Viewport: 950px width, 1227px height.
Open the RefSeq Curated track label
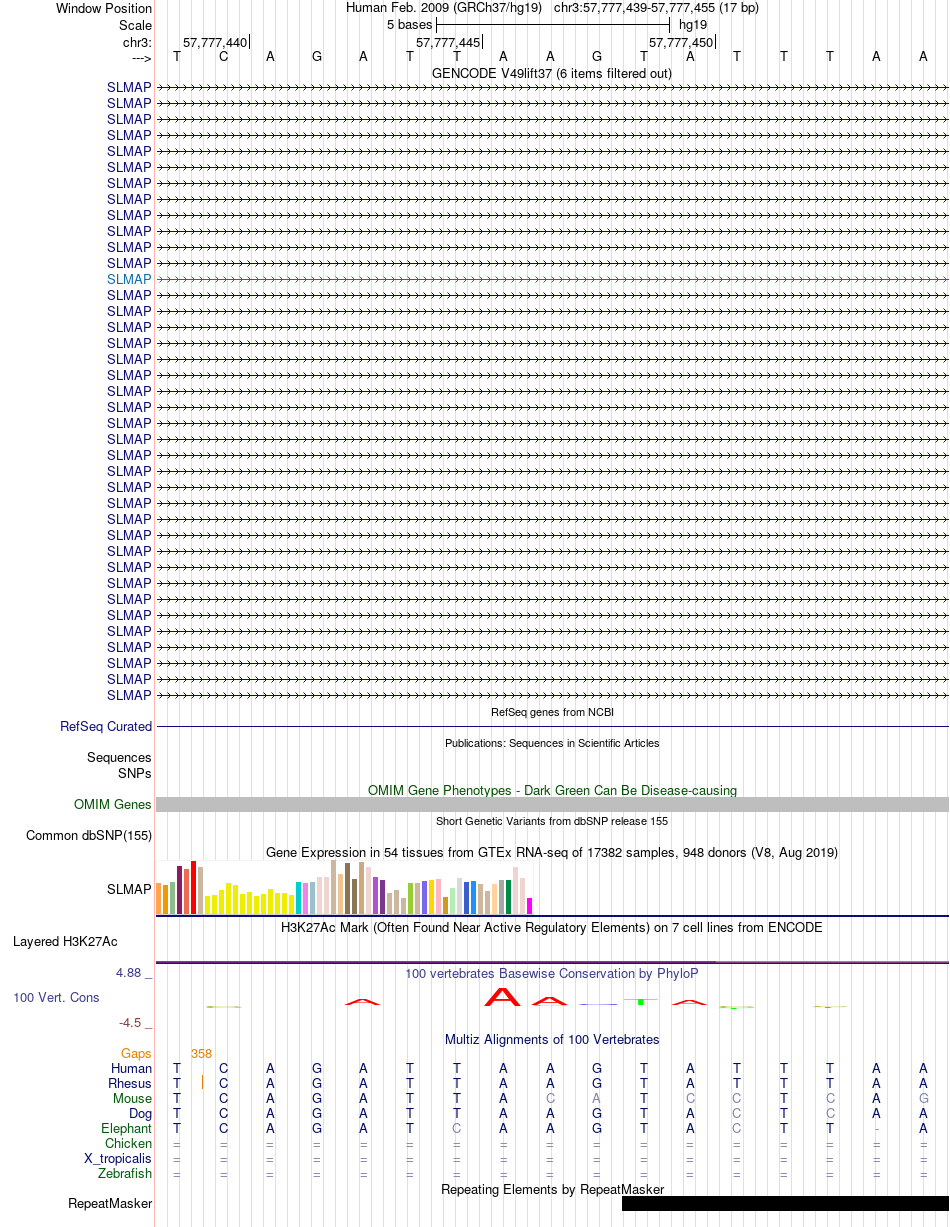106,727
